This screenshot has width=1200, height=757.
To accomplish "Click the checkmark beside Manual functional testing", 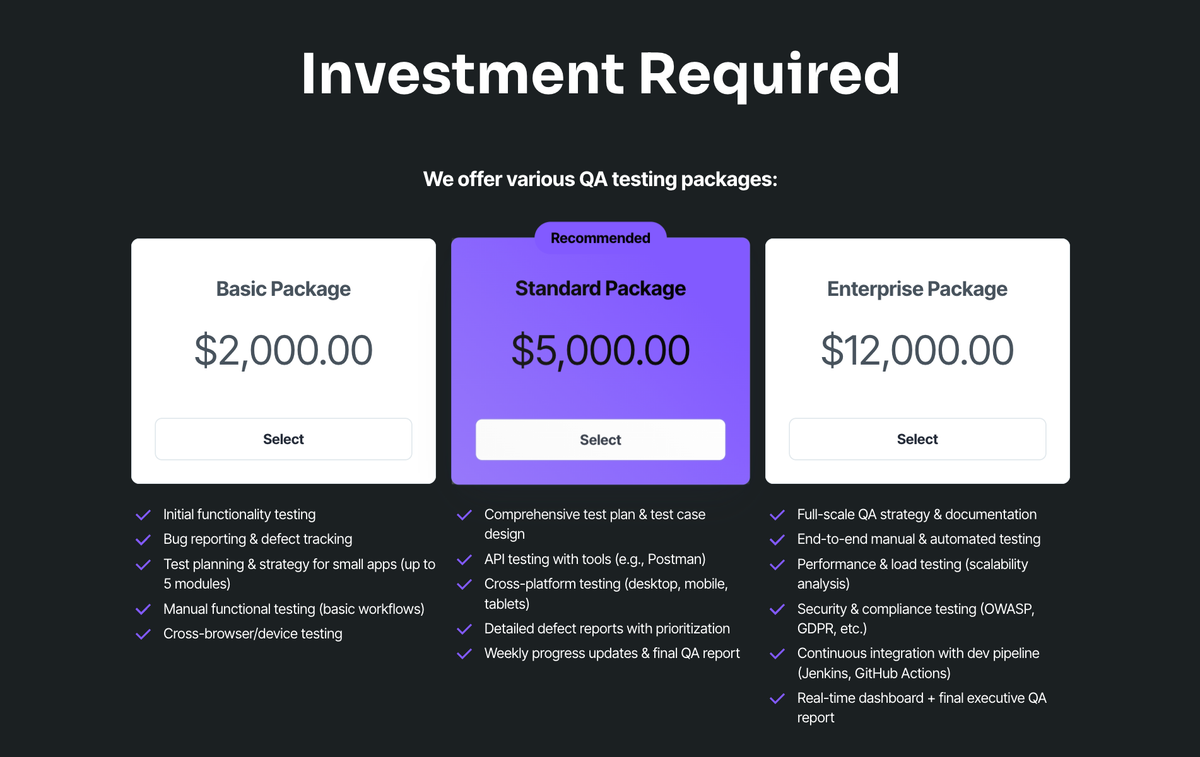I will click(x=142, y=608).
